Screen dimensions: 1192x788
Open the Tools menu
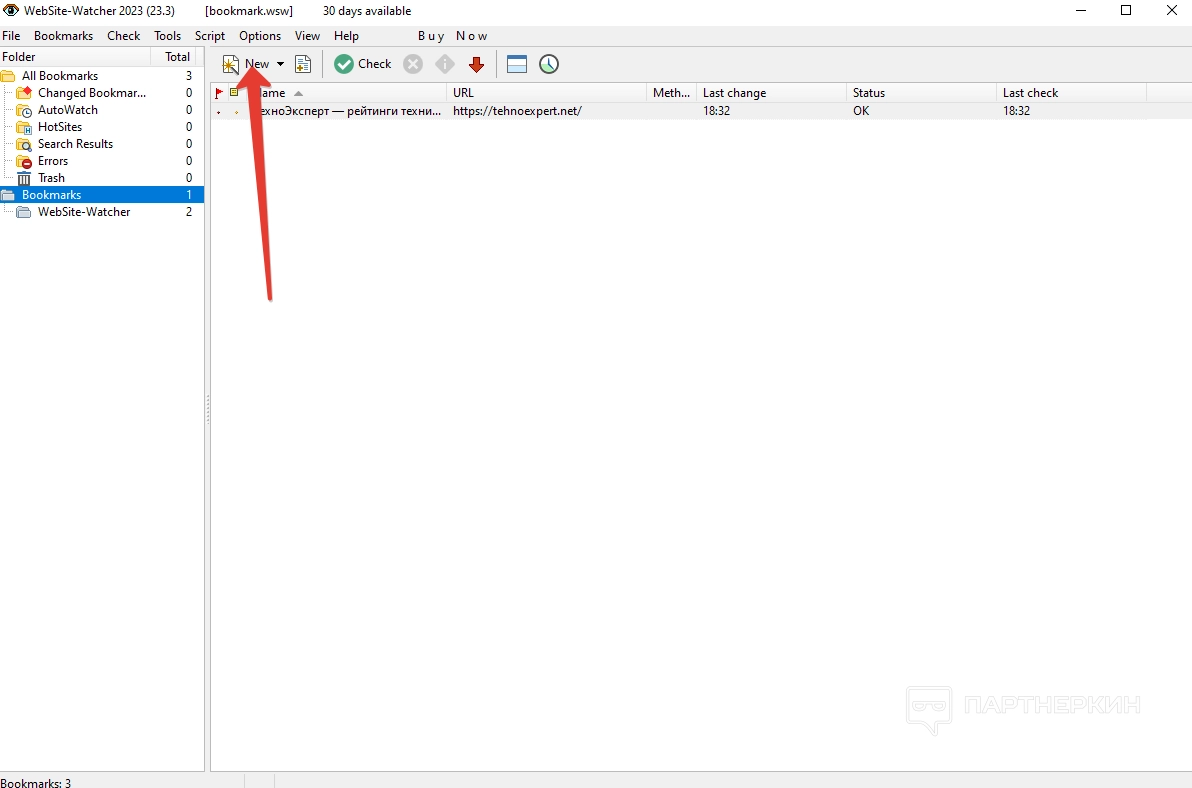pos(167,36)
